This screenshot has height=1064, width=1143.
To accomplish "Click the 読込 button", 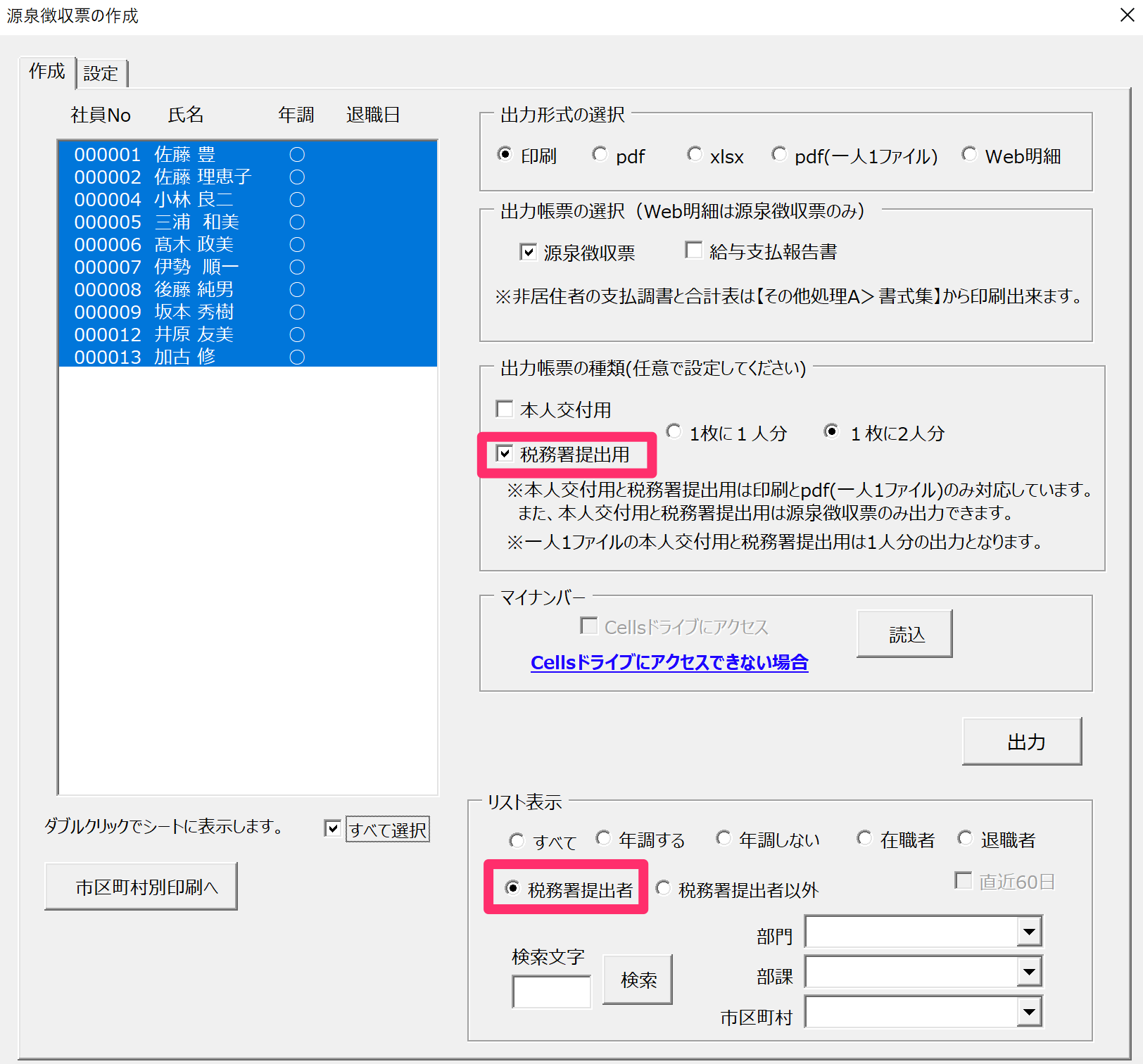I will pos(904,634).
